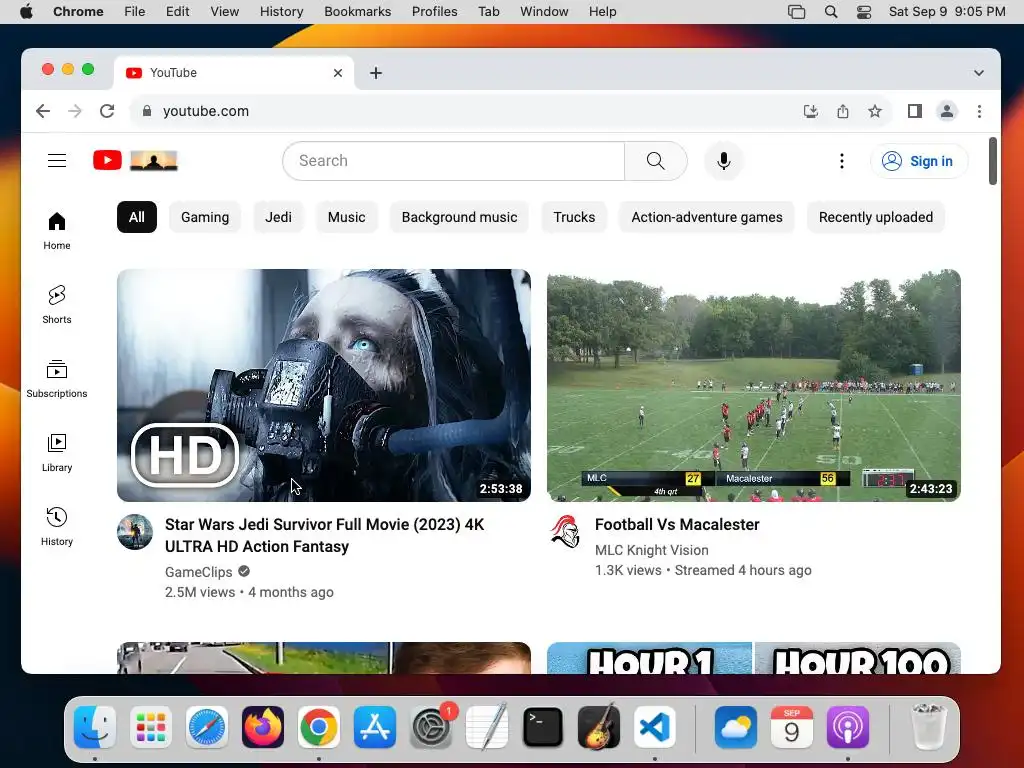Viewport: 1024px width, 768px height.
Task: Open MLC Knight Vision channel link
Action: point(652,550)
